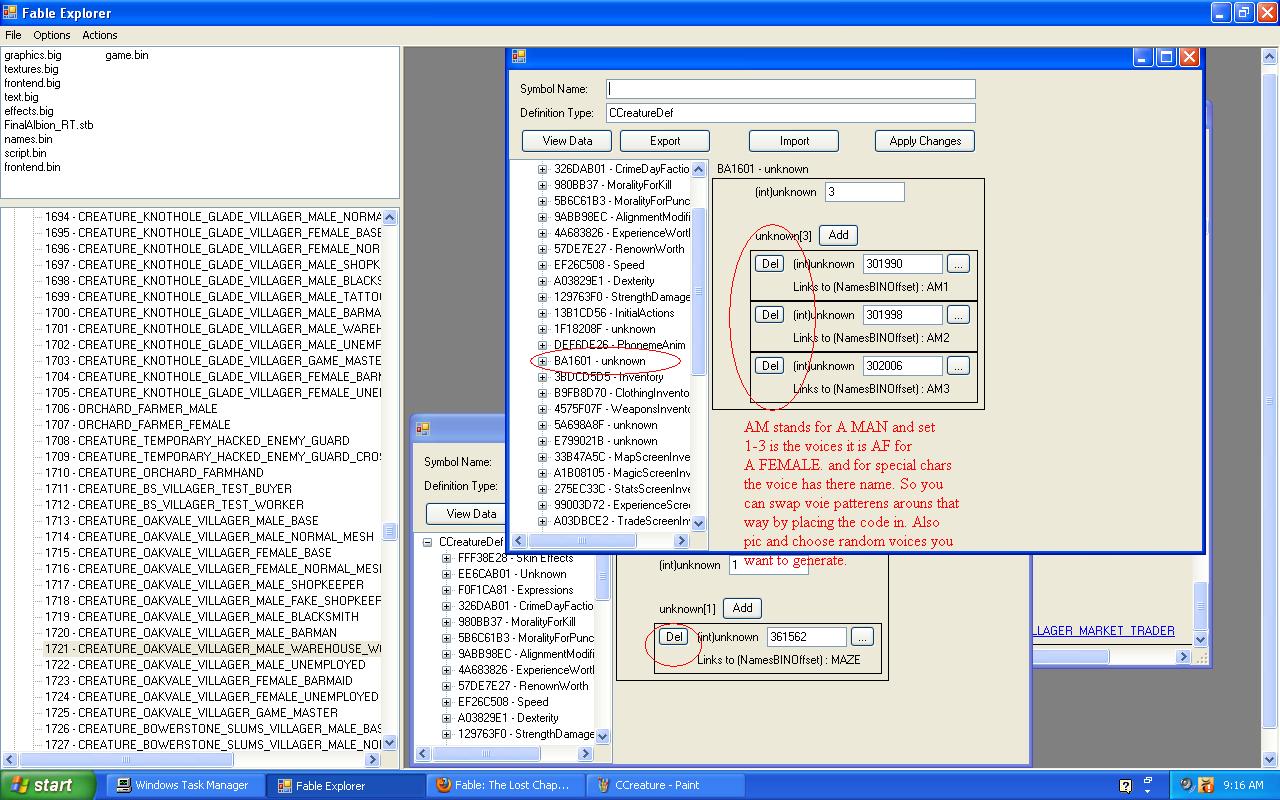The image size is (1280, 800).
Task: Click the Symbol Name input field
Action: 790,89
